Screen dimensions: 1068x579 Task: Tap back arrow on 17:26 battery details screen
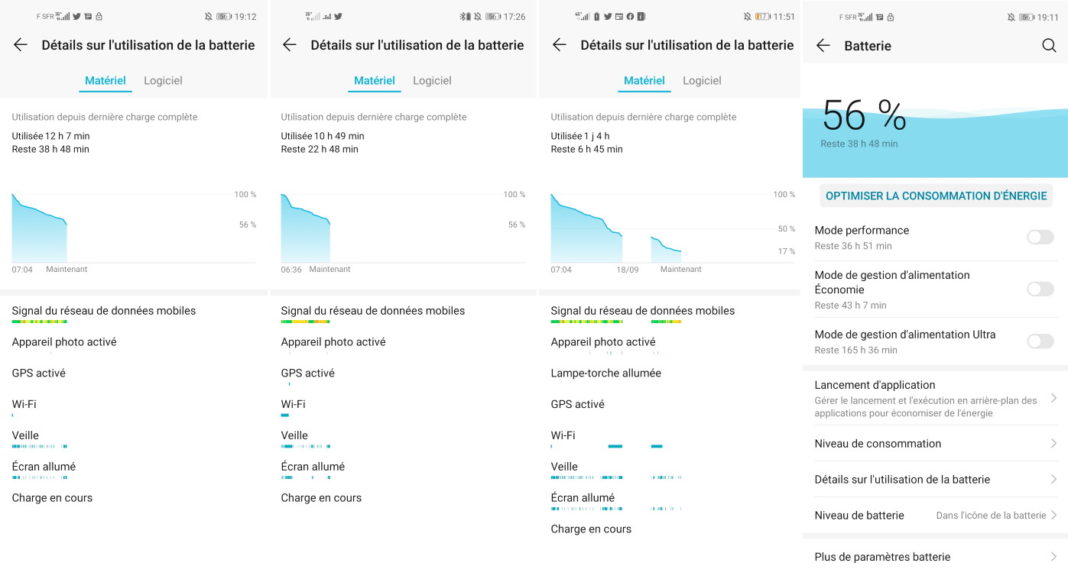pos(289,45)
